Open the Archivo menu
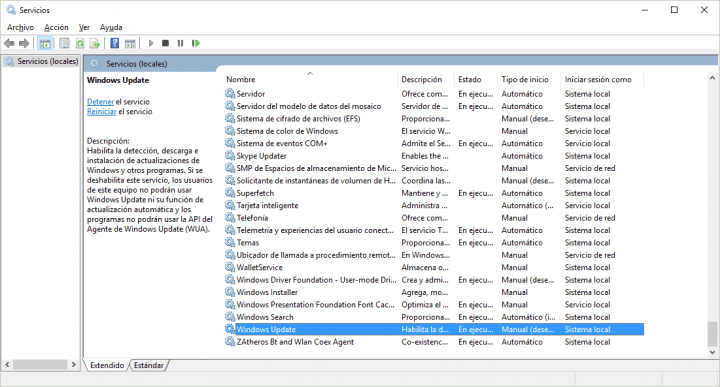The height and width of the screenshot is (387, 720). 20,27
